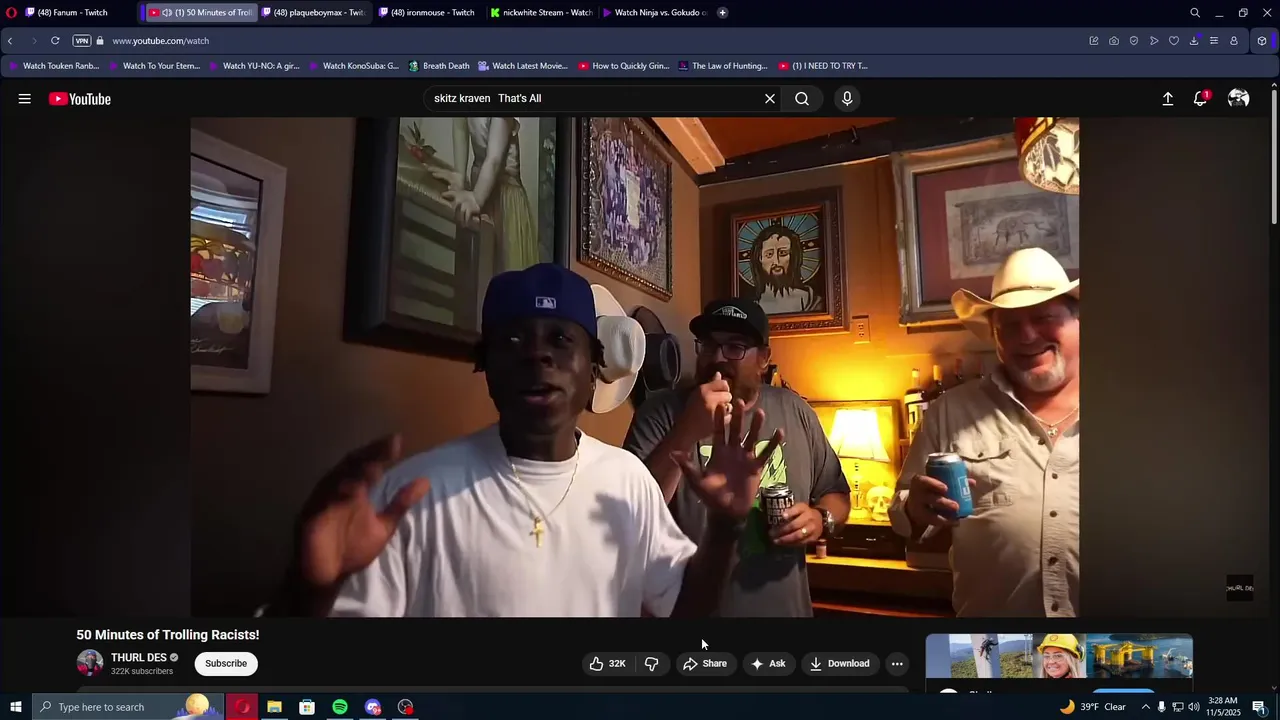Start voice search with the microphone icon
The width and height of the screenshot is (1280, 720).
(847, 99)
